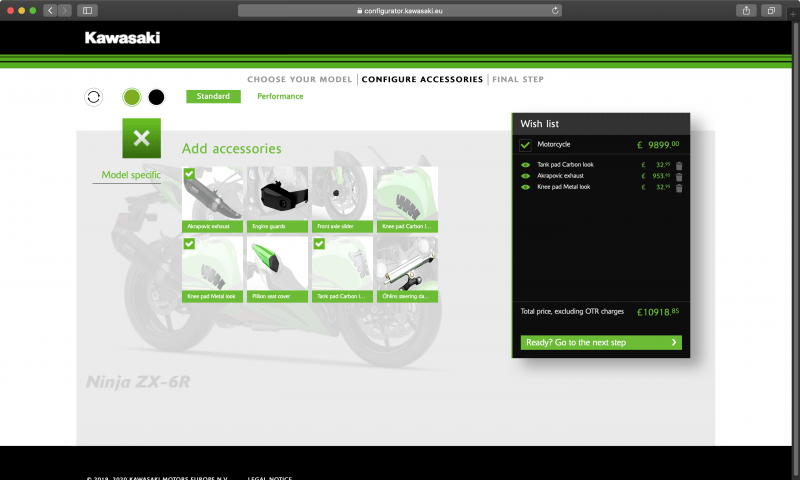Trash the Knee pad Metal look item
The image size is (800, 480).
click(679, 187)
